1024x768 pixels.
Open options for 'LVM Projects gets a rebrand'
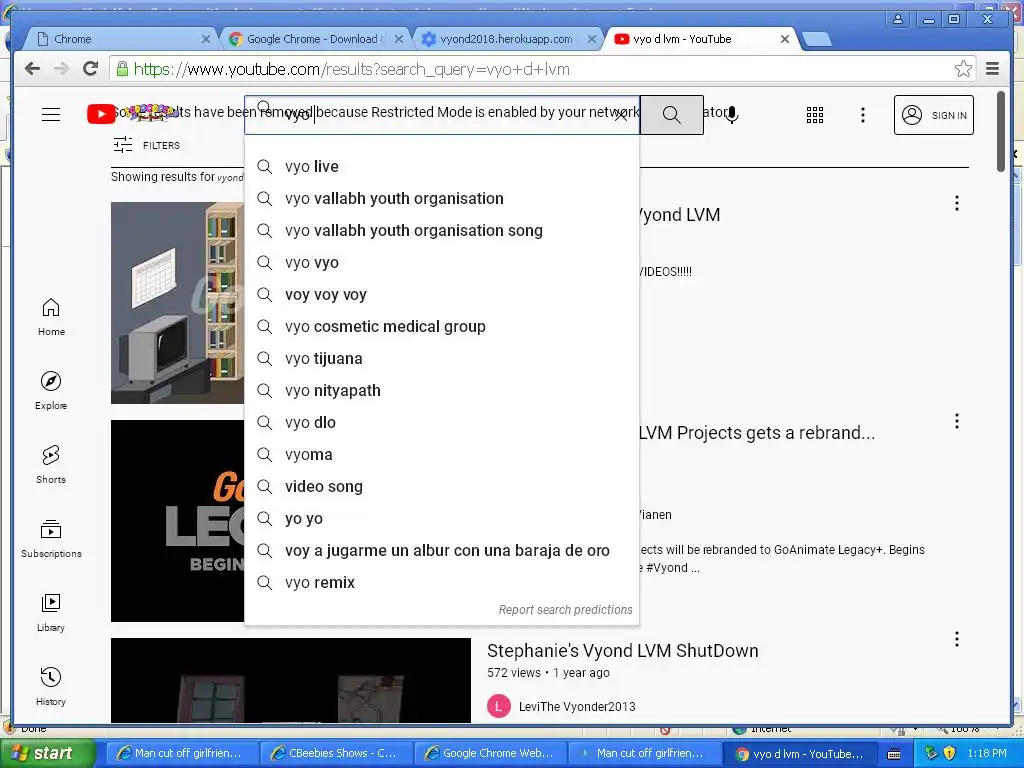[957, 421]
